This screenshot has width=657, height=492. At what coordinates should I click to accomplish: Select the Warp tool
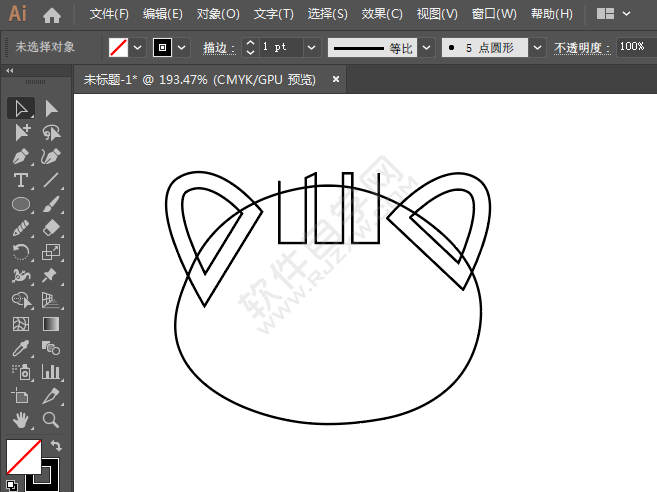(x=21, y=276)
